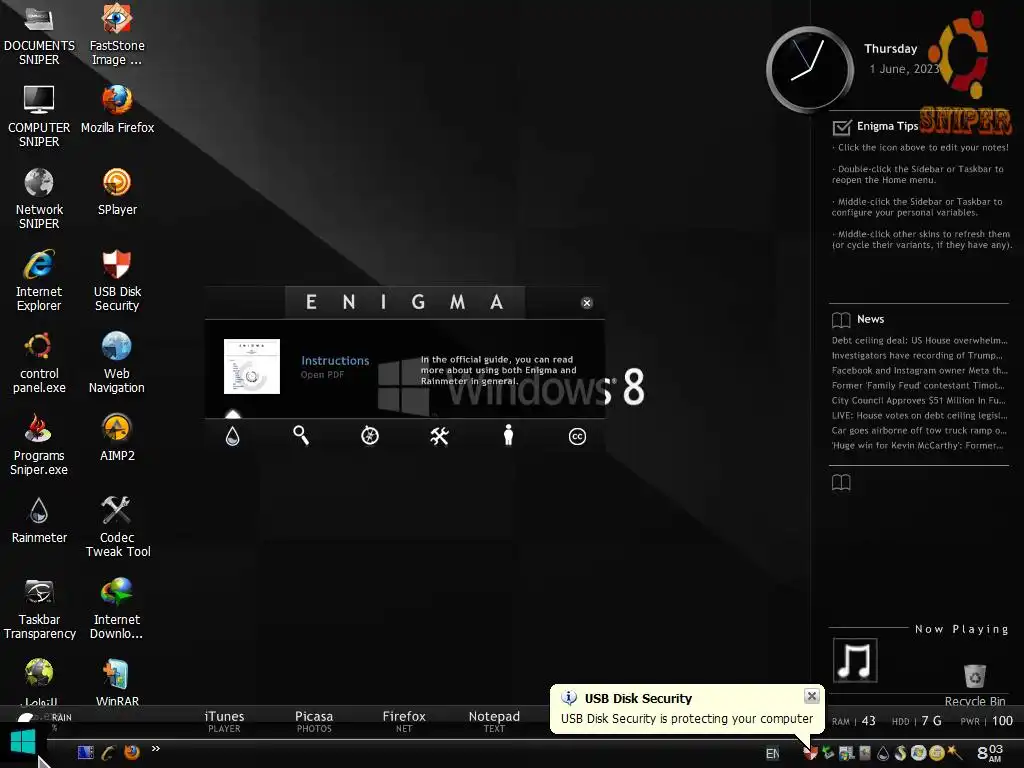Open COMPUTER SNIPER desktop icon
The height and width of the screenshot is (768, 1024).
tap(39, 116)
